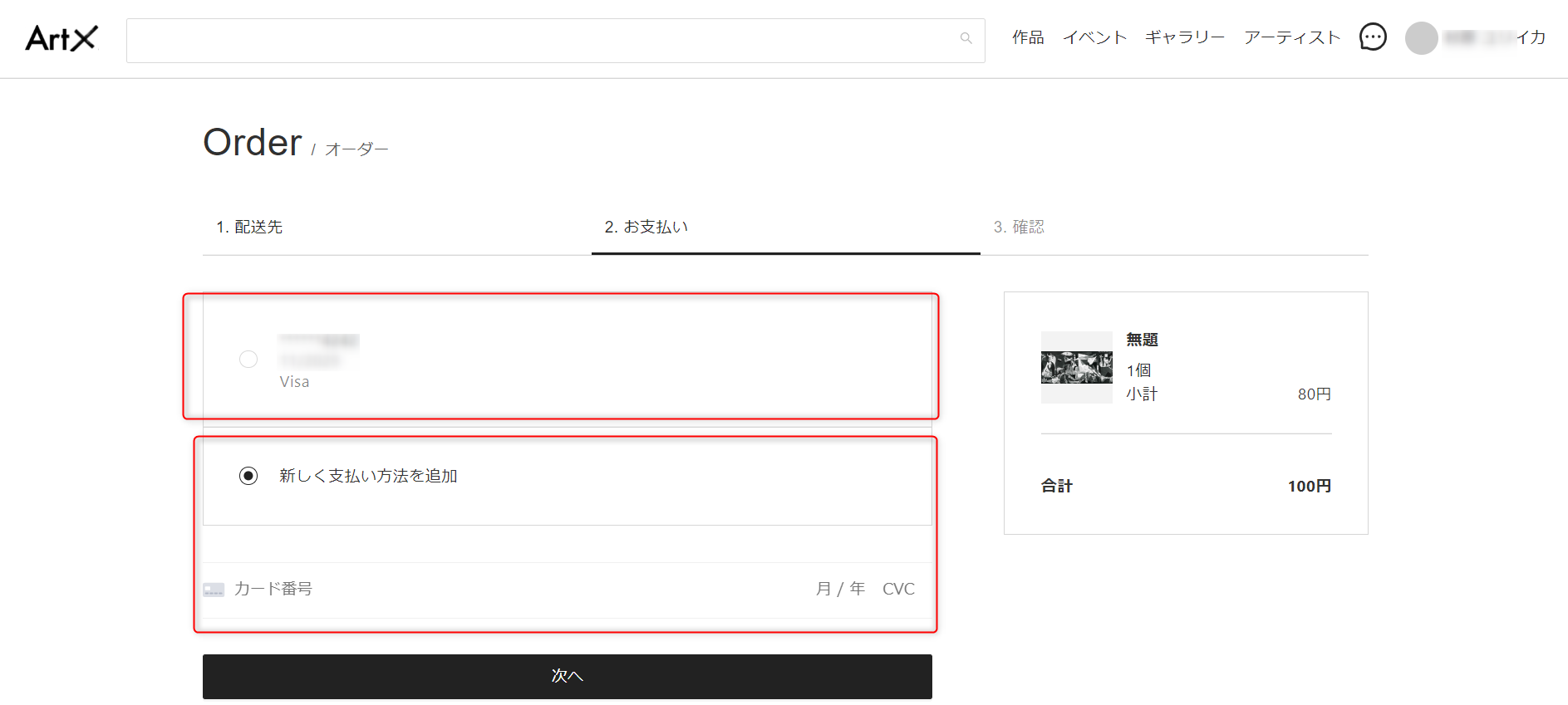
Task: Focus the header search field
Action: tap(555, 41)
